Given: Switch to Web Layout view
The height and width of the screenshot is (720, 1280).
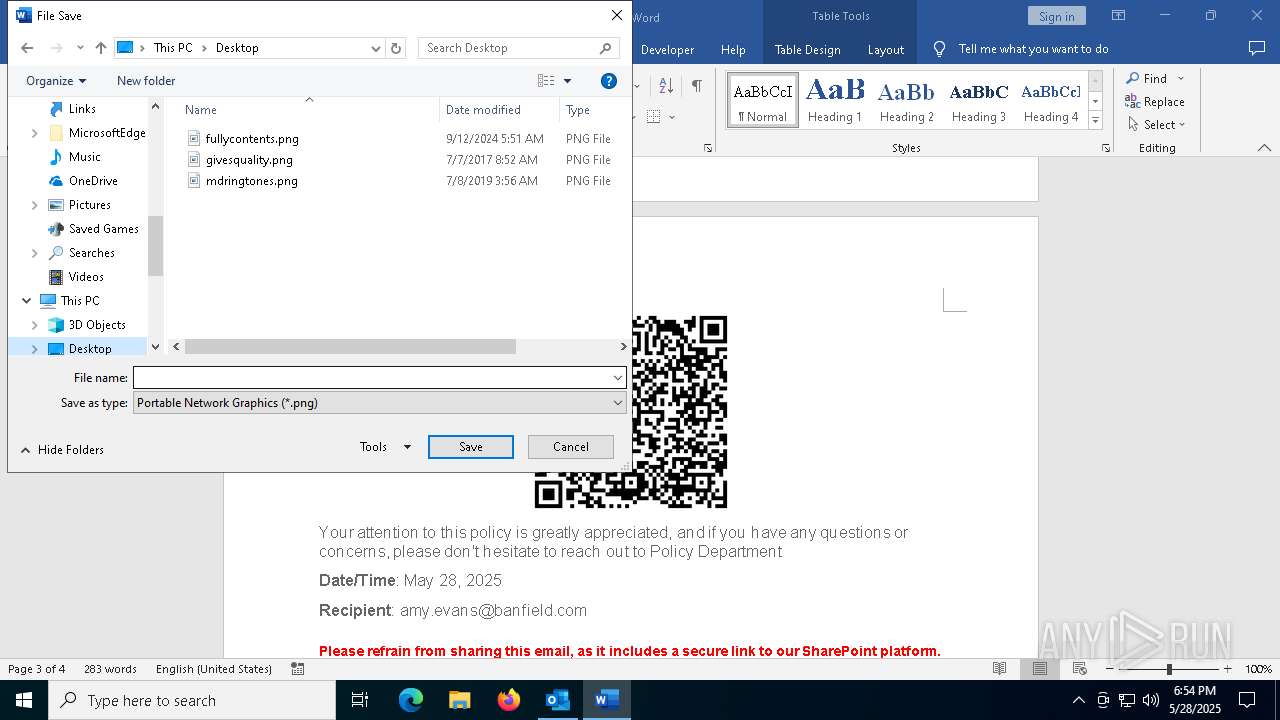Looking at the screenshot, I should pos(1079,669).
